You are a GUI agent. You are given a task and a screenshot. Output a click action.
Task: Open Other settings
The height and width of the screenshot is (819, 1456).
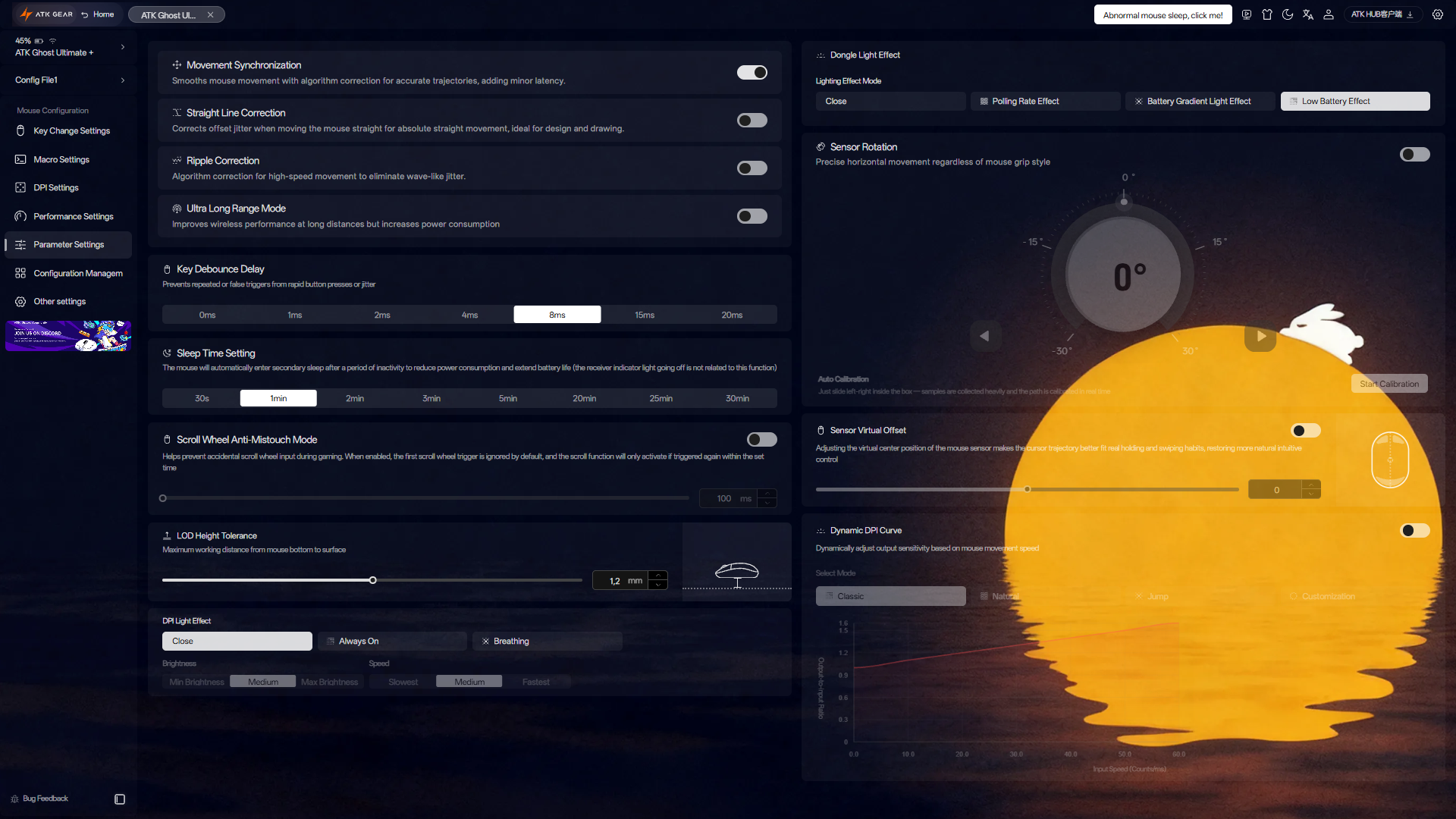coord(68,302)
